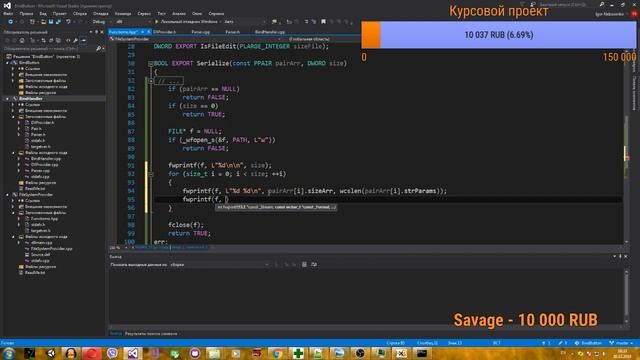Open the Сборка menu
The image size is (640, 360).
(80, 13)
